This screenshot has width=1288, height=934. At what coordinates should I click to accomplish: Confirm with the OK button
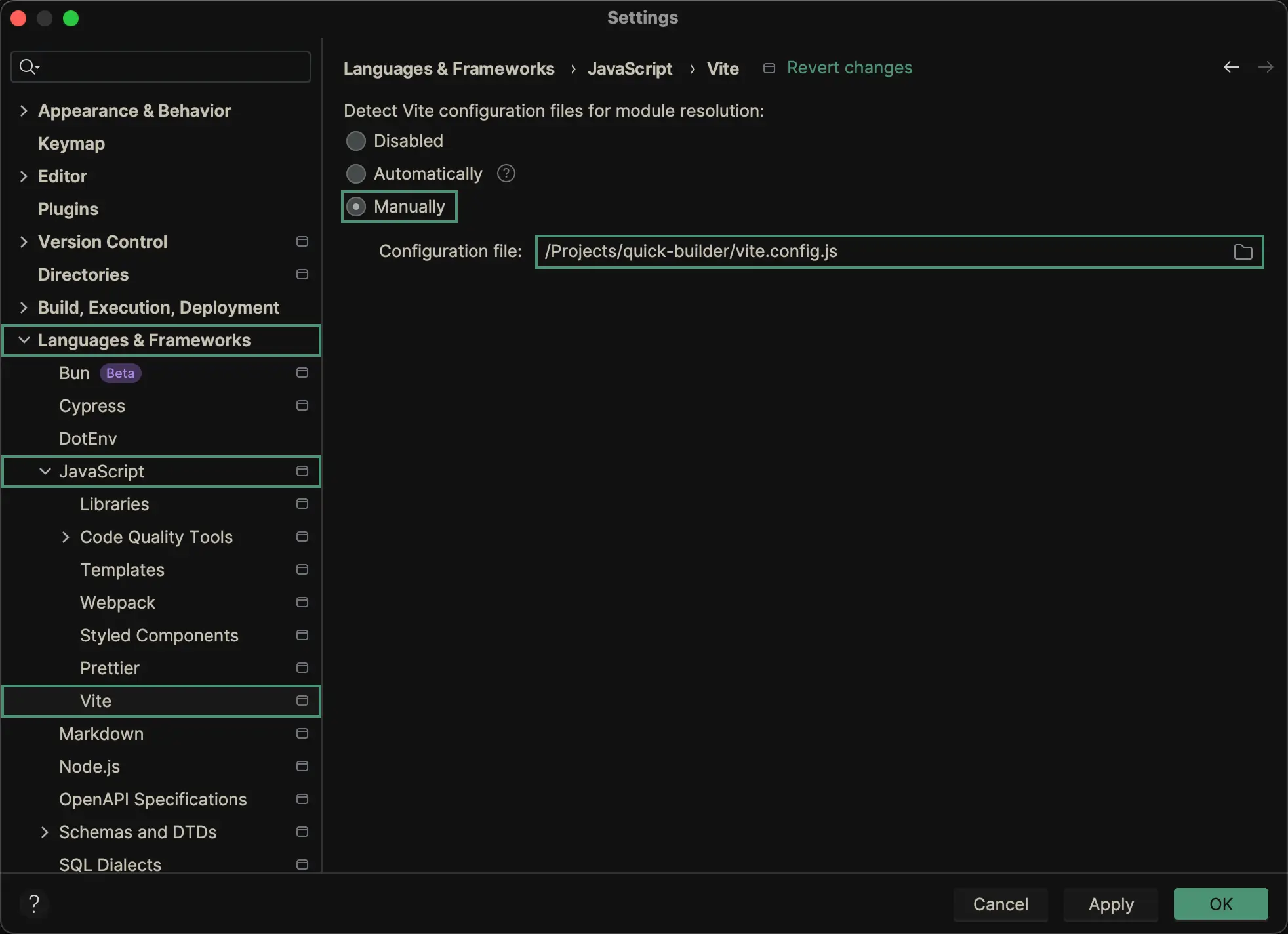coord(1221,904)
